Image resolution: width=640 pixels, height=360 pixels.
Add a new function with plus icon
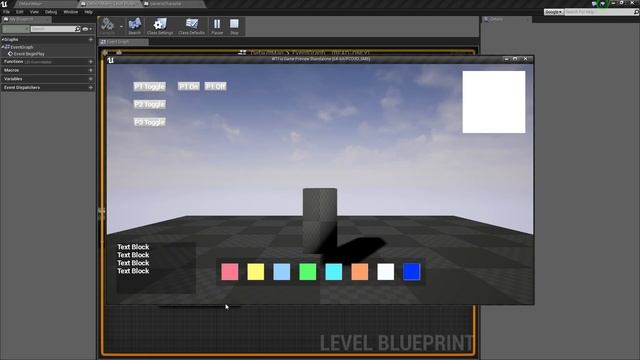click(91, 62)
